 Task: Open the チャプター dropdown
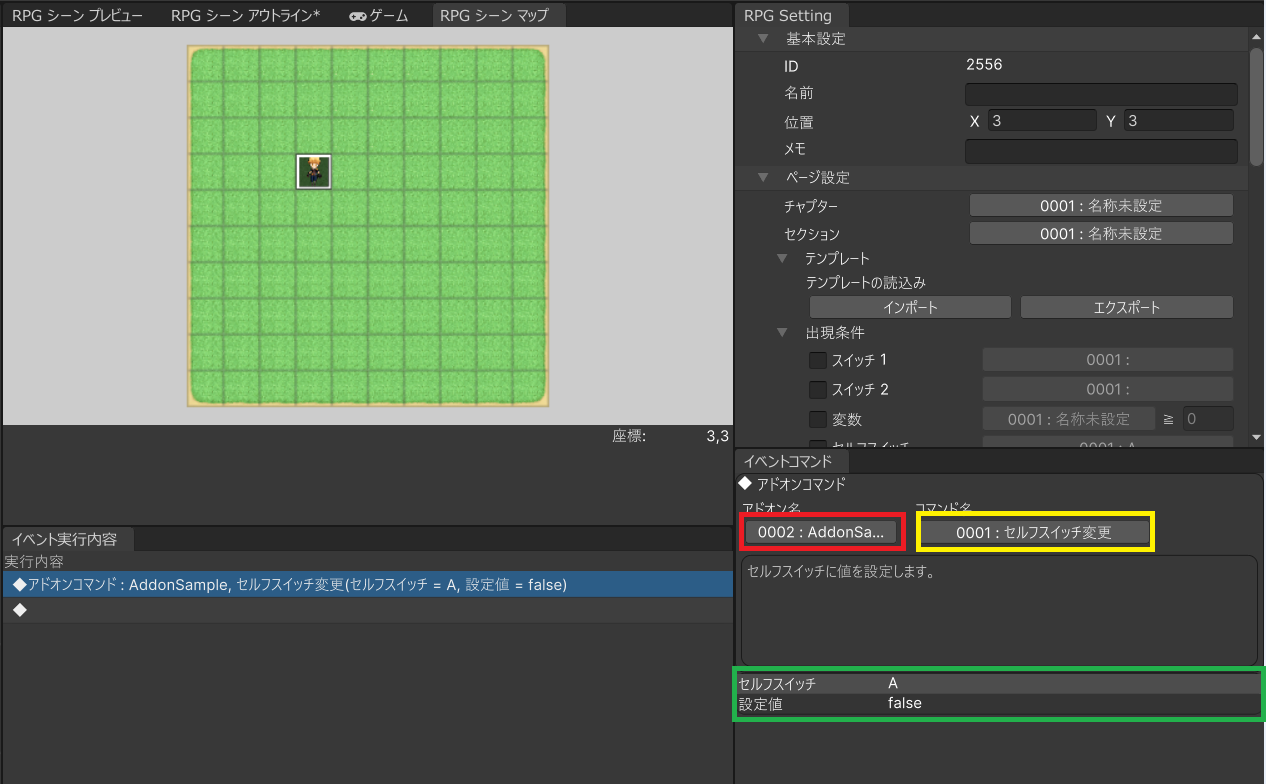point(1101,205)
